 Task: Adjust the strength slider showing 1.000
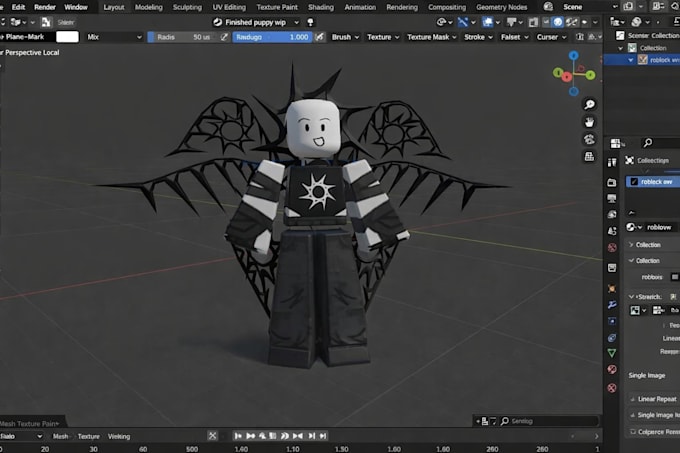point(272,37)
